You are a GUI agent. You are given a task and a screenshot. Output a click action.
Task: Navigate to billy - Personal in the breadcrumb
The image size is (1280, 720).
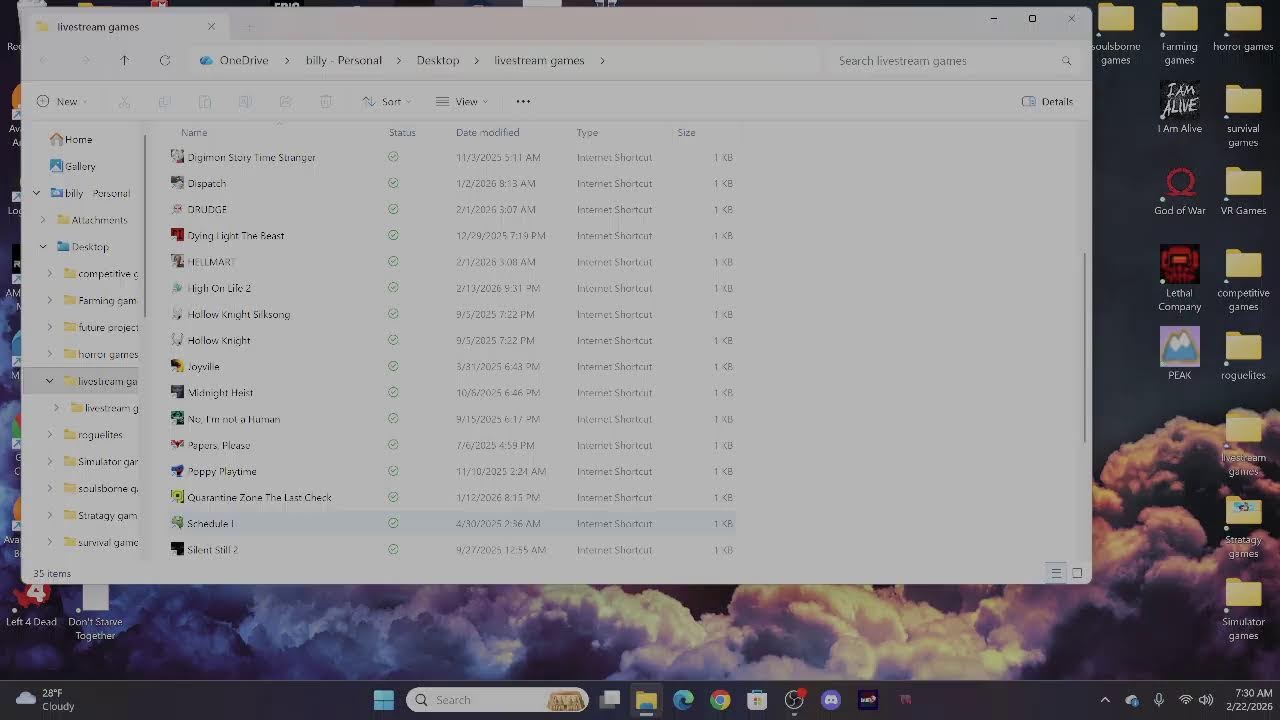[x=344, y=61]
